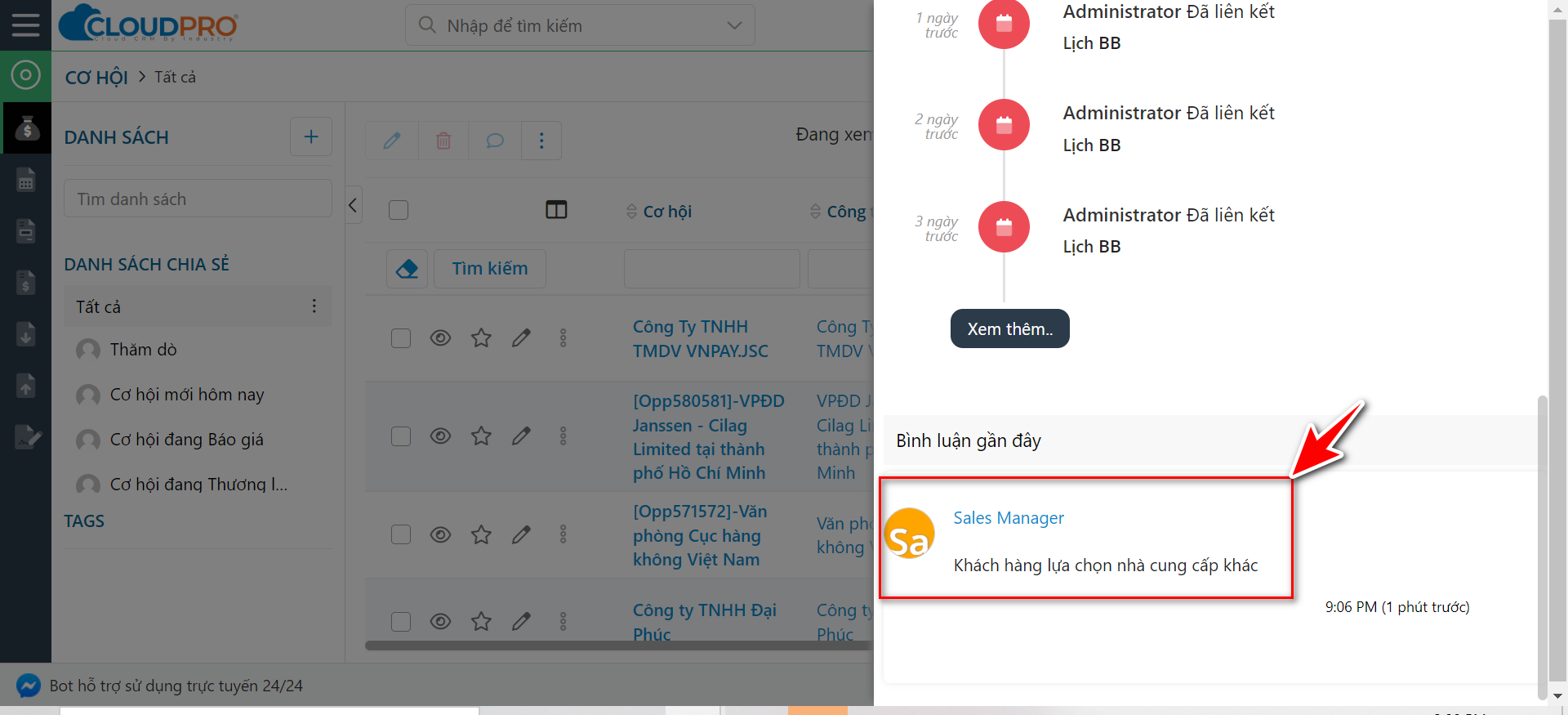Click the Sales Manager avatar
1568x715 pixels.
[909, 533]
